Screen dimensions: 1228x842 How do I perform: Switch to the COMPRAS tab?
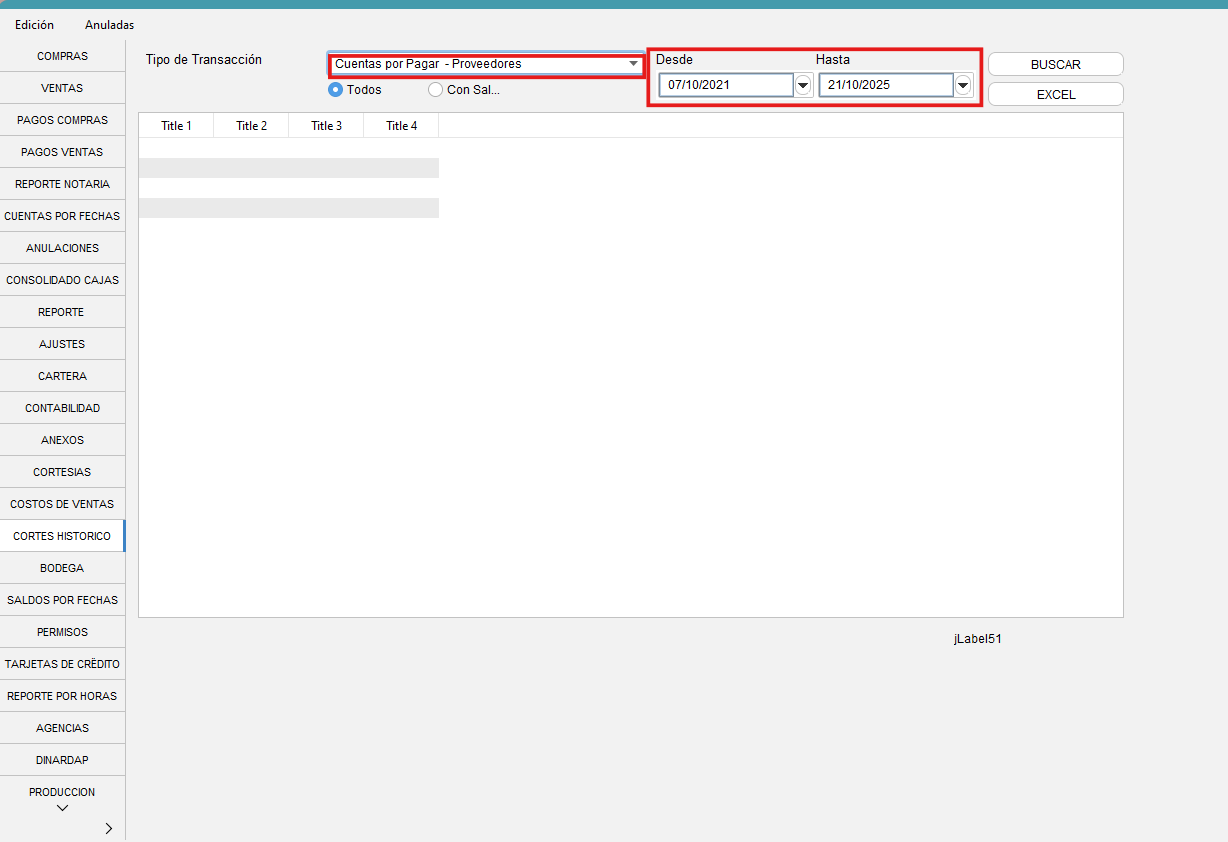tap(62, 56)
